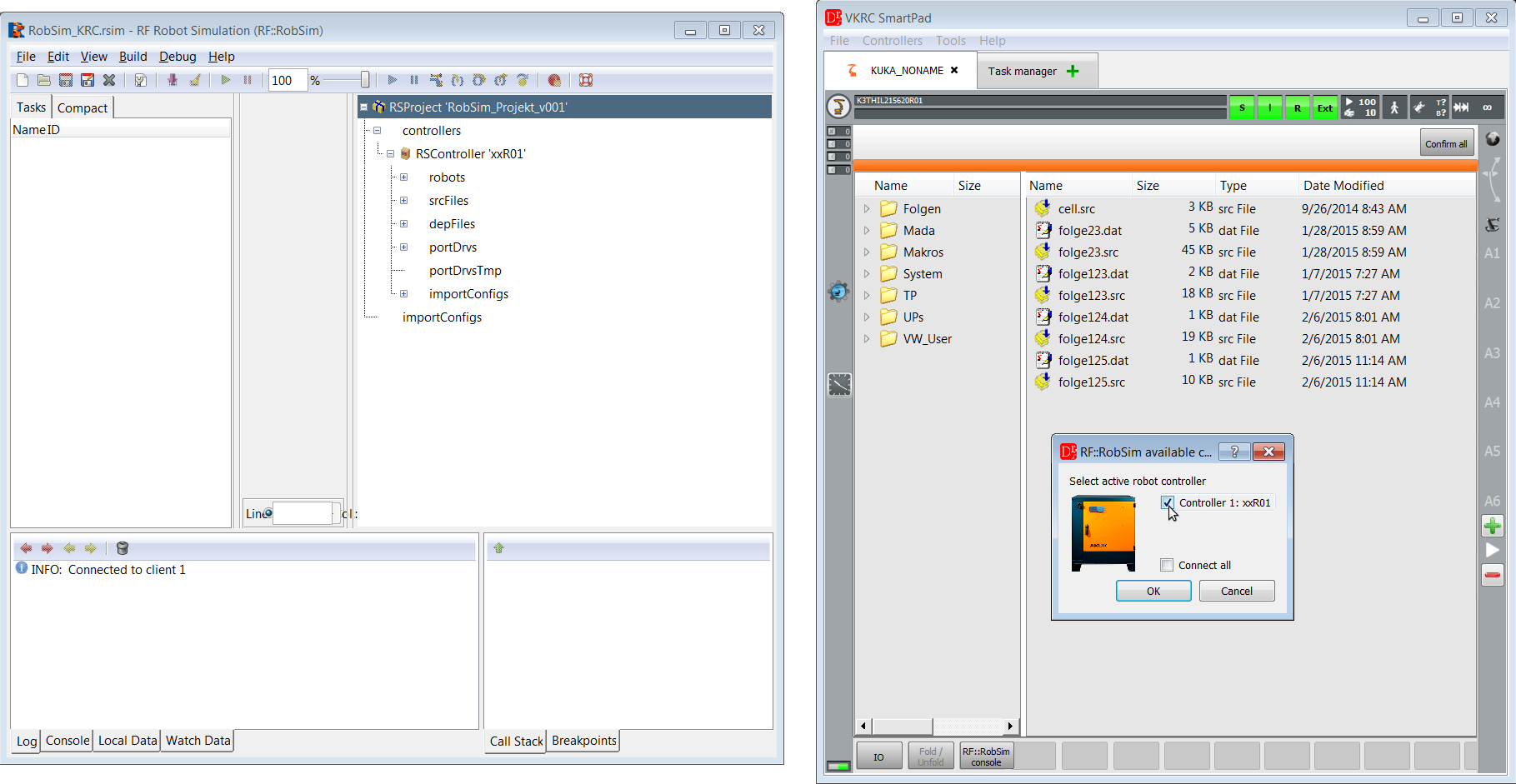Click the save icon in RobSim toolbar
Viewport: 1516px width, 784px height.
(x=66, y=80)
